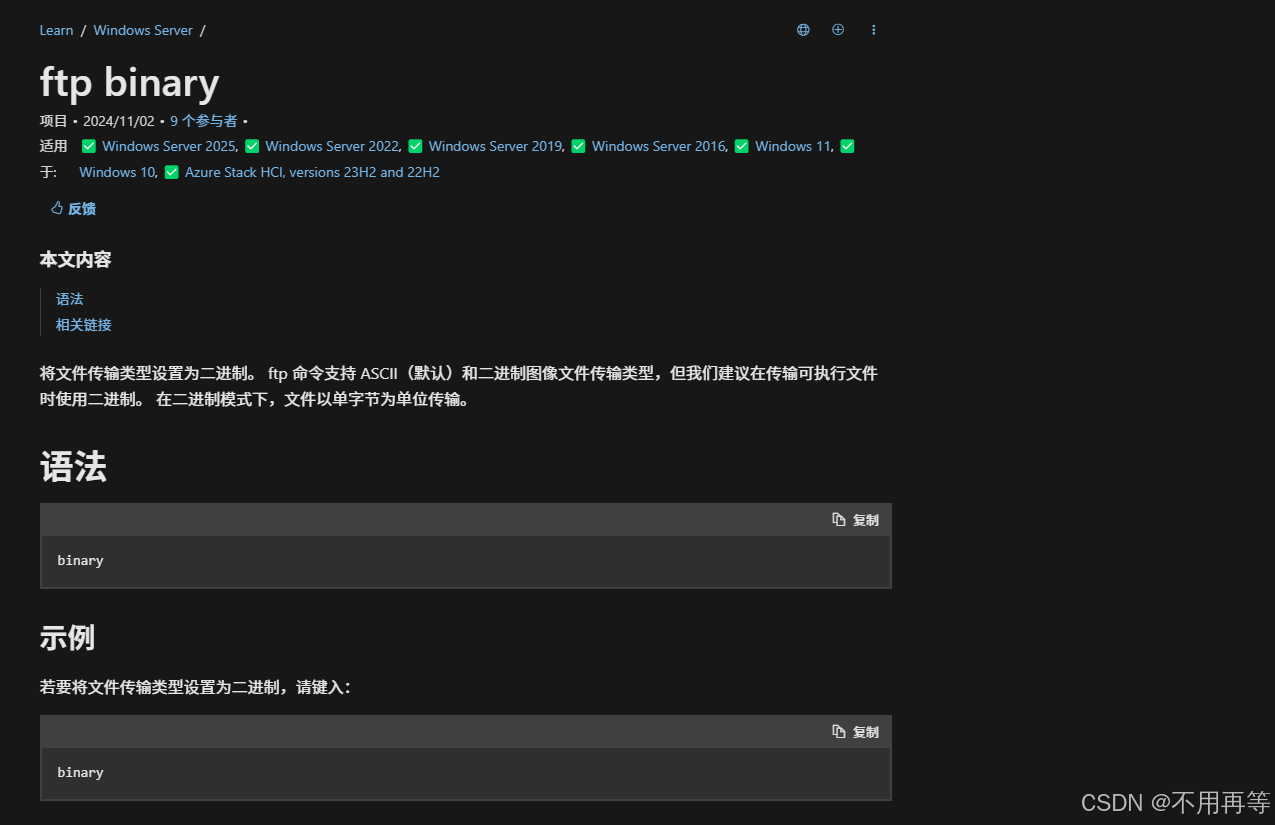
Task: Click the 2024/11/02 date text
Action: (119, 121)
